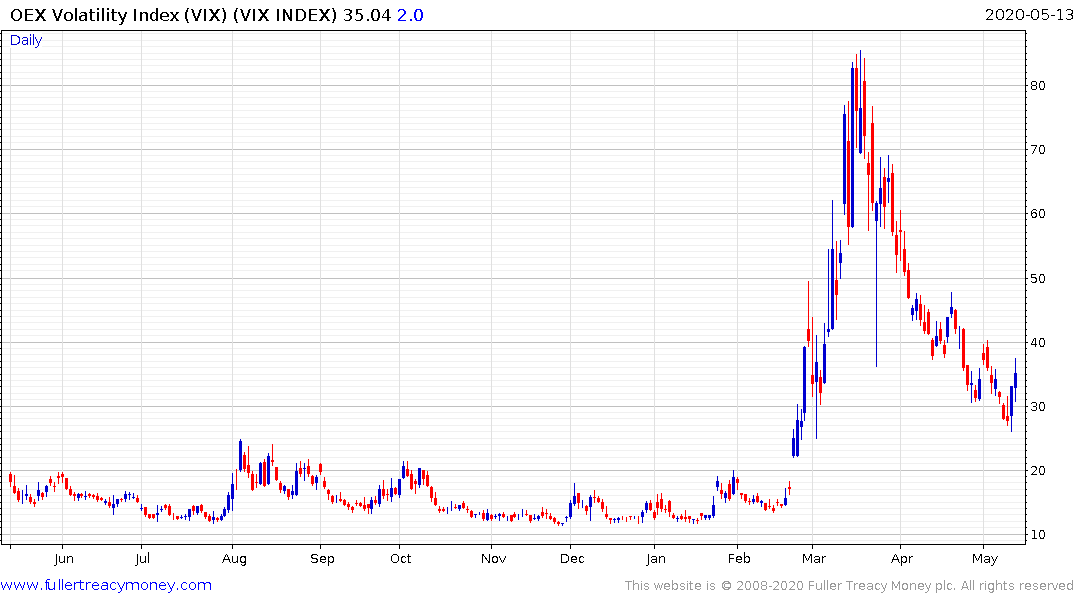The height and width of the screenshot is (600, 1075).
Task: Click the Oct month axis label
Action: click(x=400, y=559)
